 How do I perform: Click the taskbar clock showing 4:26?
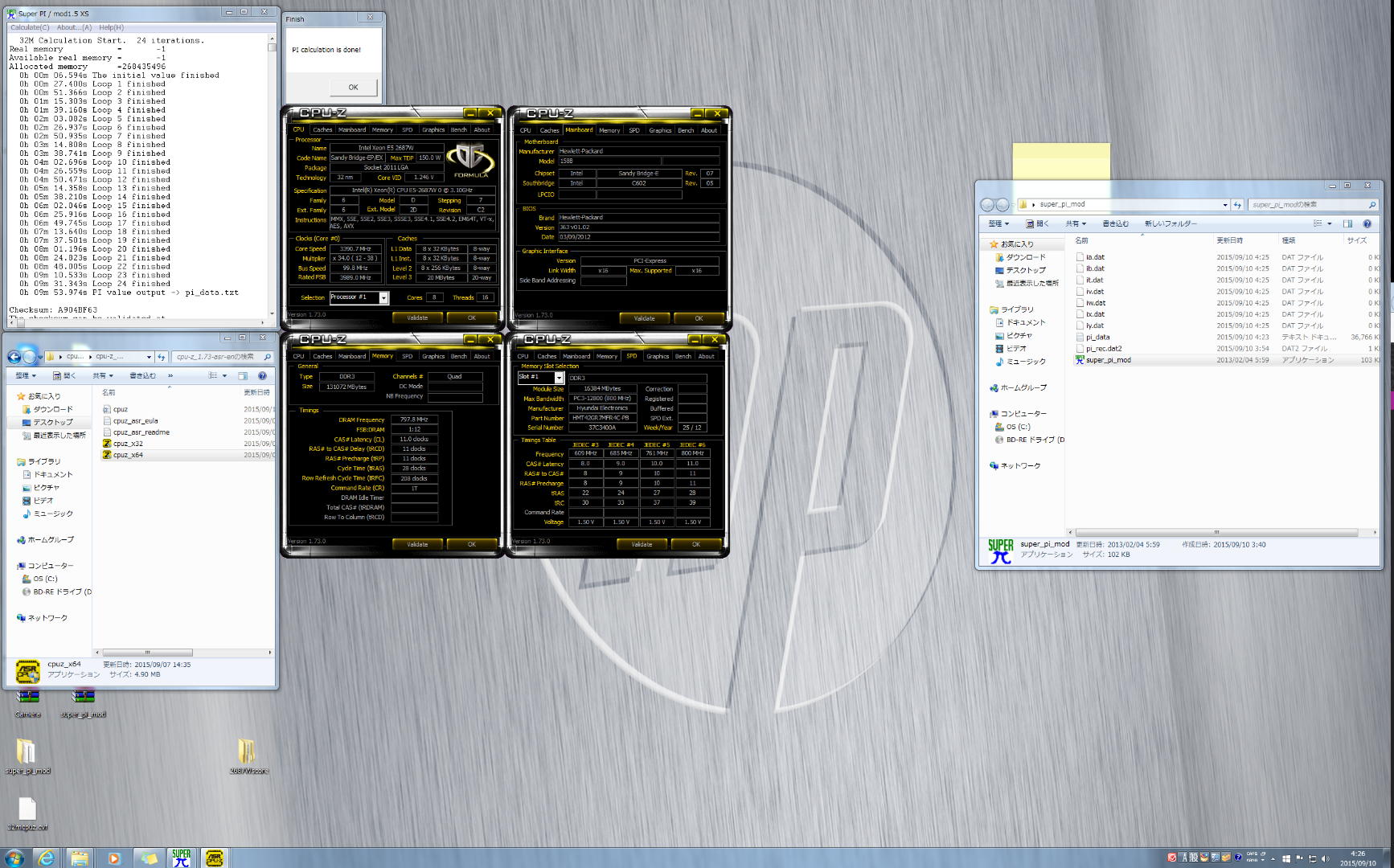1358,858
